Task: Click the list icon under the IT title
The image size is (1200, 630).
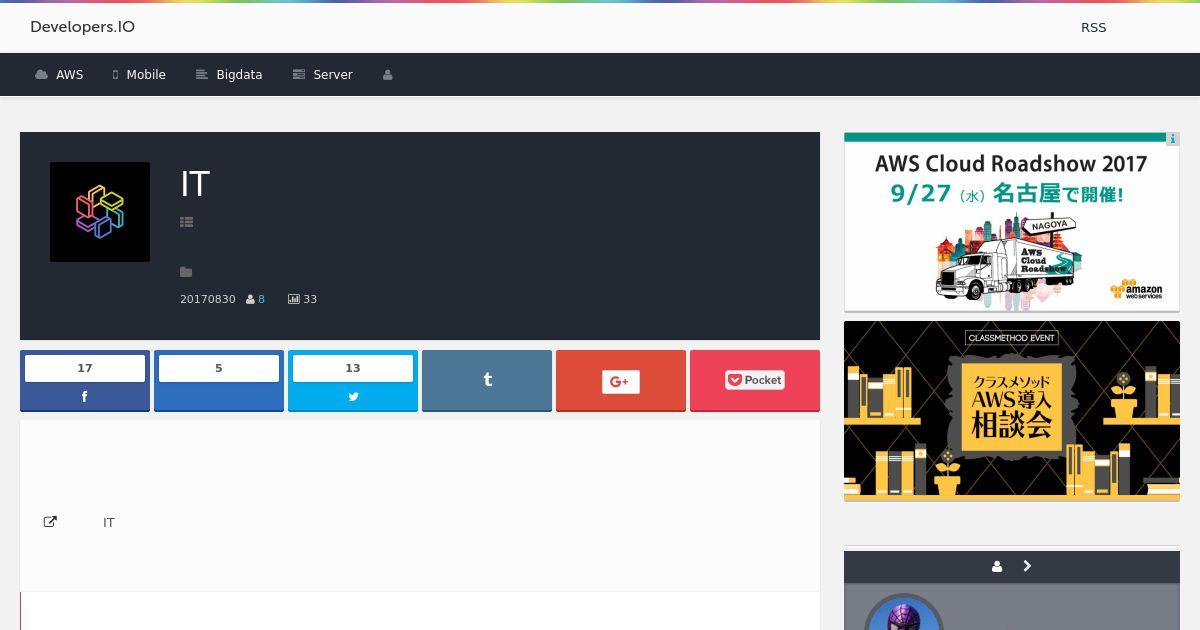Action: point(186,222)
